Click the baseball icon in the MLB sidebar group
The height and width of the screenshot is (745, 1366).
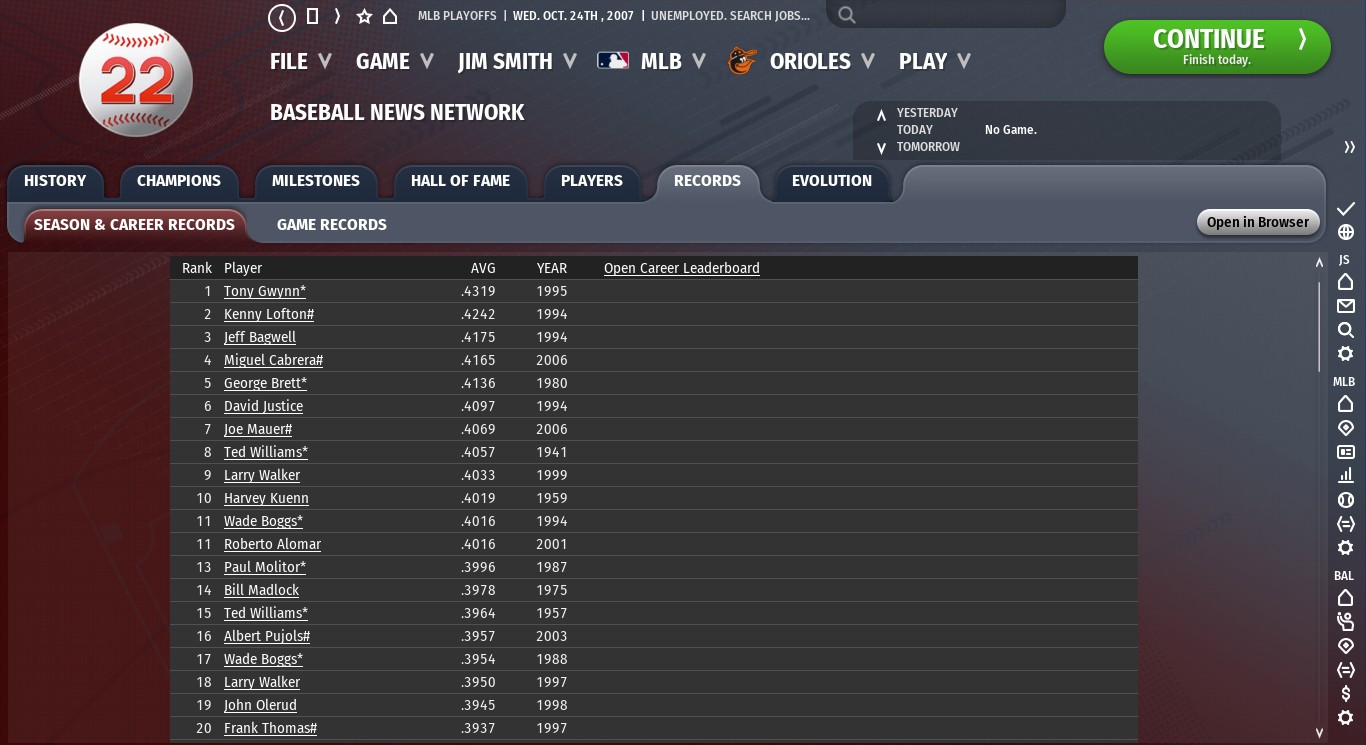1346,500
